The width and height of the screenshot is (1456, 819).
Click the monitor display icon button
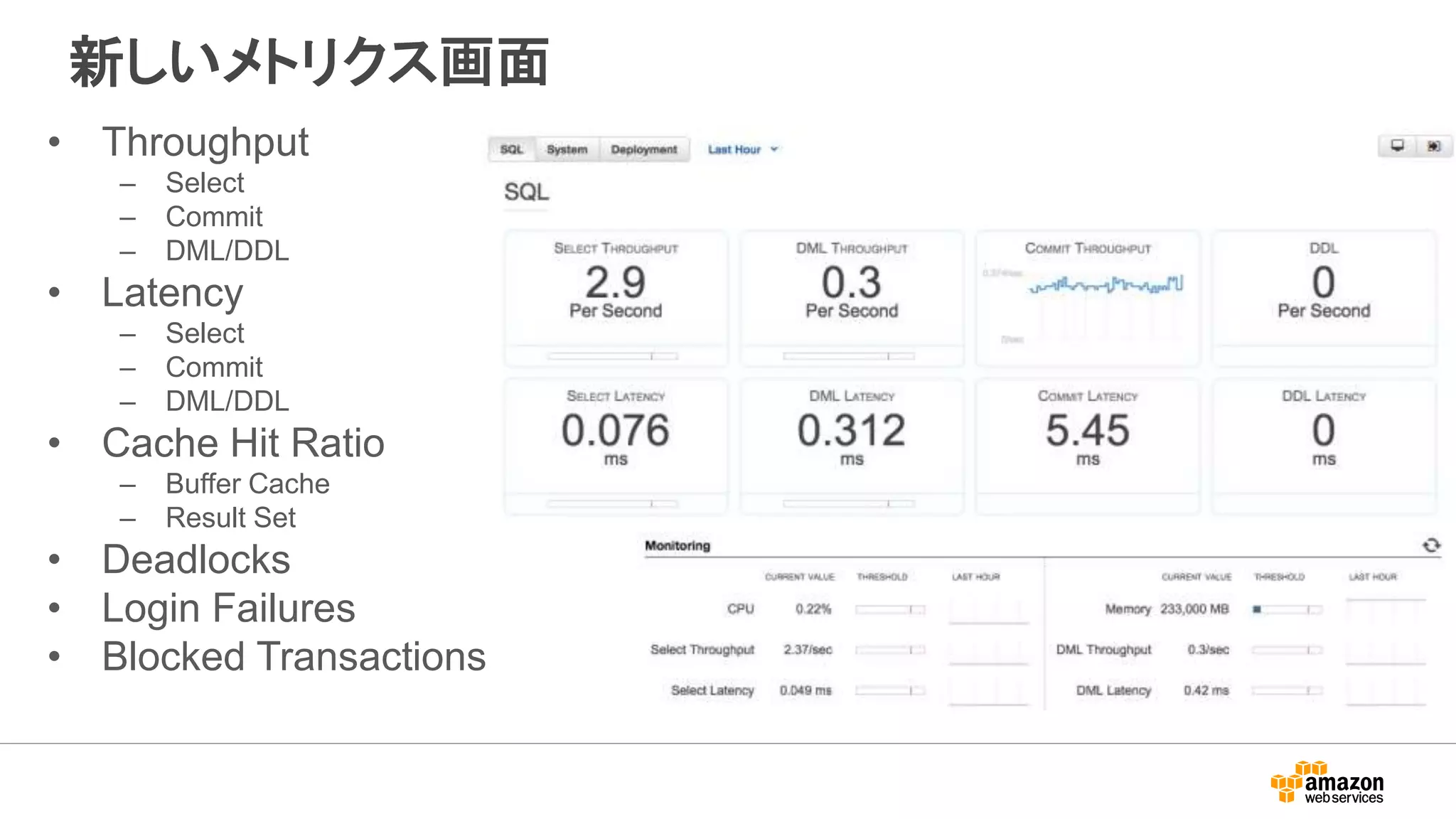[x=1397, y=146]
